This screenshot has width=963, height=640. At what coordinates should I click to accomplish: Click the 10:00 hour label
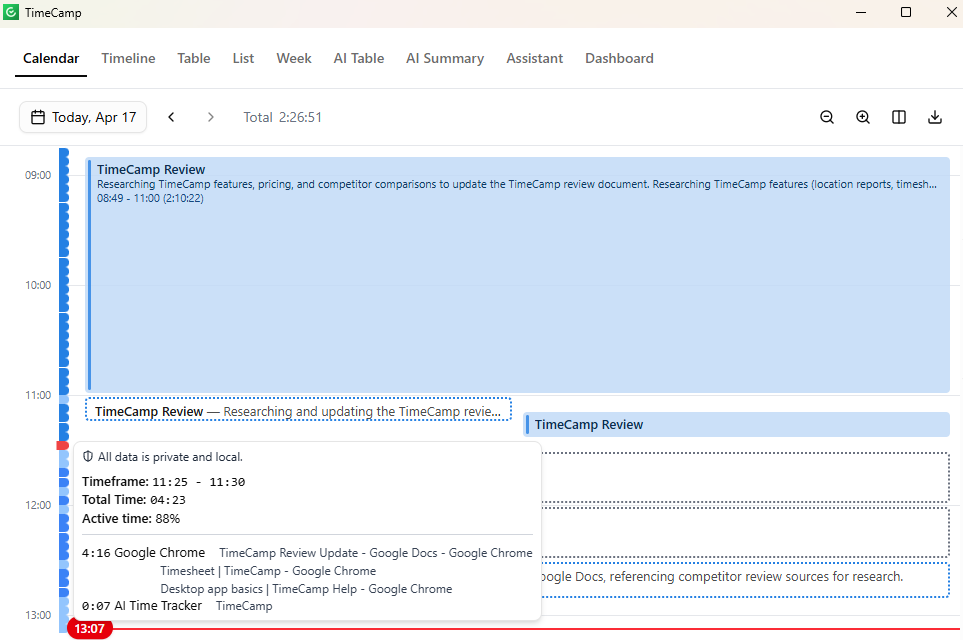point(38,285)
